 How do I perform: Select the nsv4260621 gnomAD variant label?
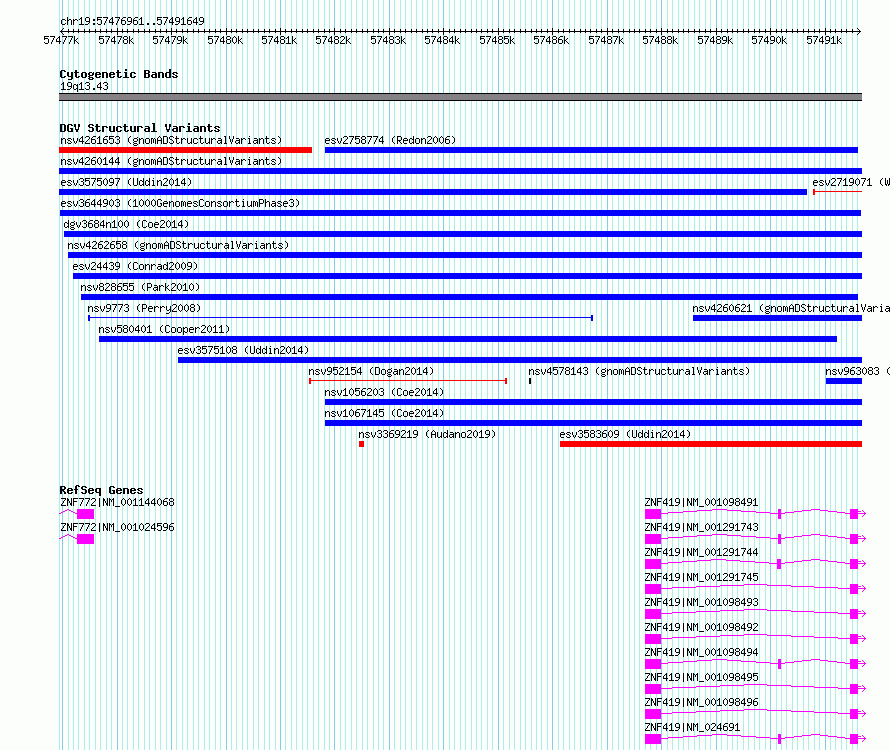[791, 308]
